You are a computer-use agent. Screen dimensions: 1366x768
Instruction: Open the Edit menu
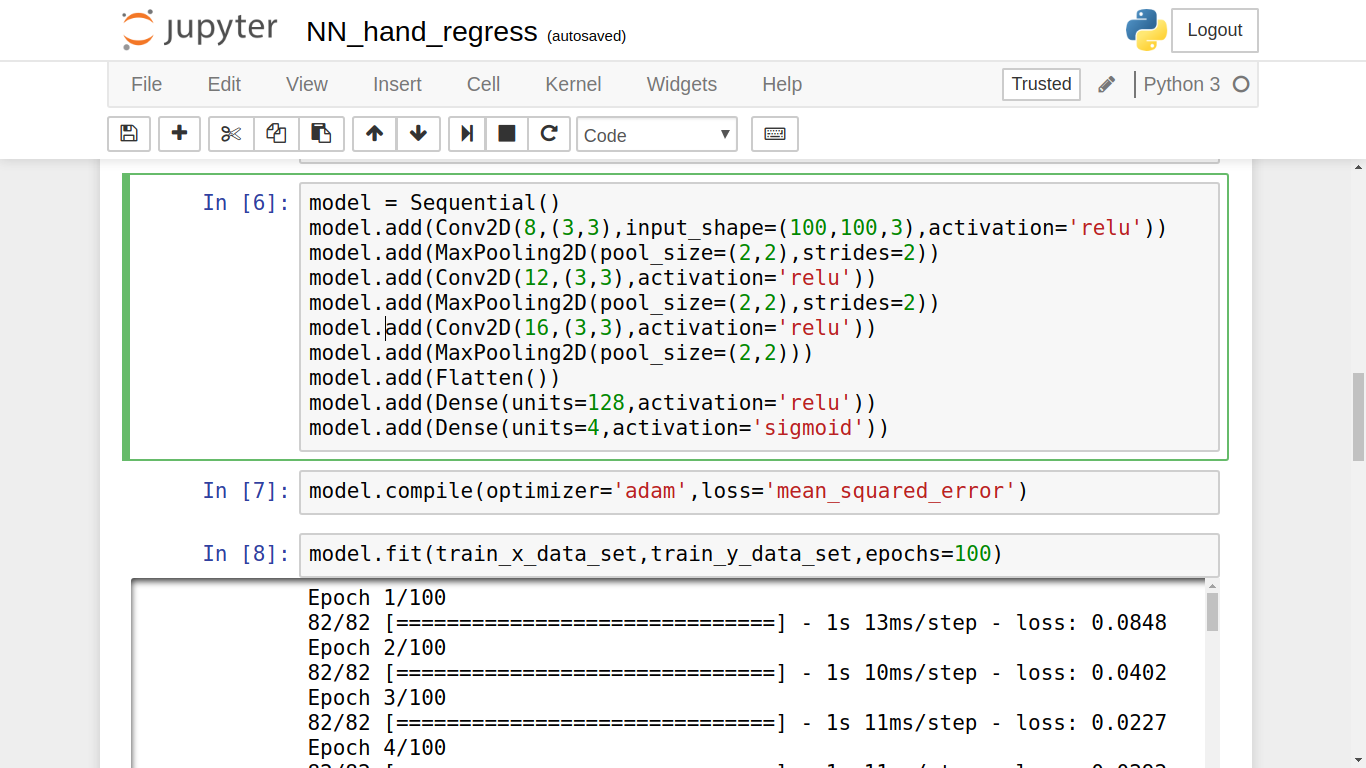224,85
